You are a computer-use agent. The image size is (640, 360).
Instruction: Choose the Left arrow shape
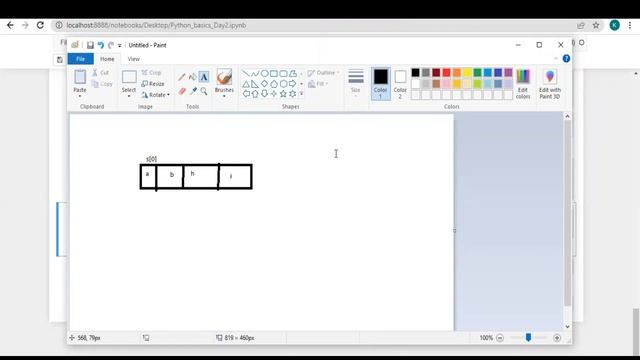pyautogui.click(x=246, y=94)
